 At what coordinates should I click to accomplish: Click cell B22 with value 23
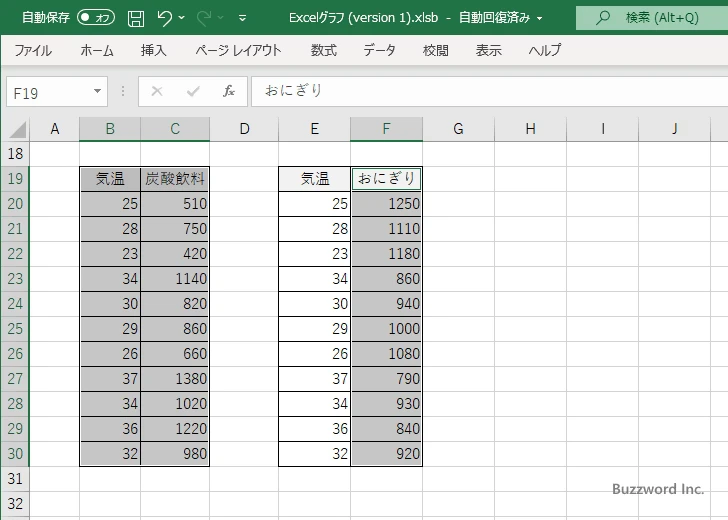coord(110,254)
